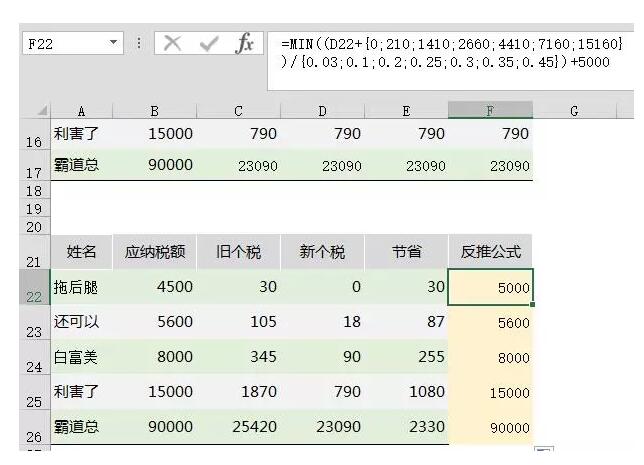Click header cell 新个税
Screen dimensions: 644x465
coord(322,252)
